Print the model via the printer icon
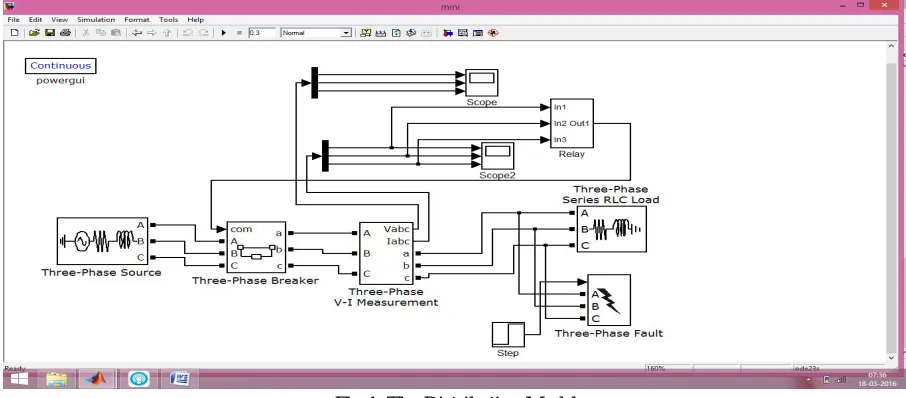 click(x=65, y=33)
